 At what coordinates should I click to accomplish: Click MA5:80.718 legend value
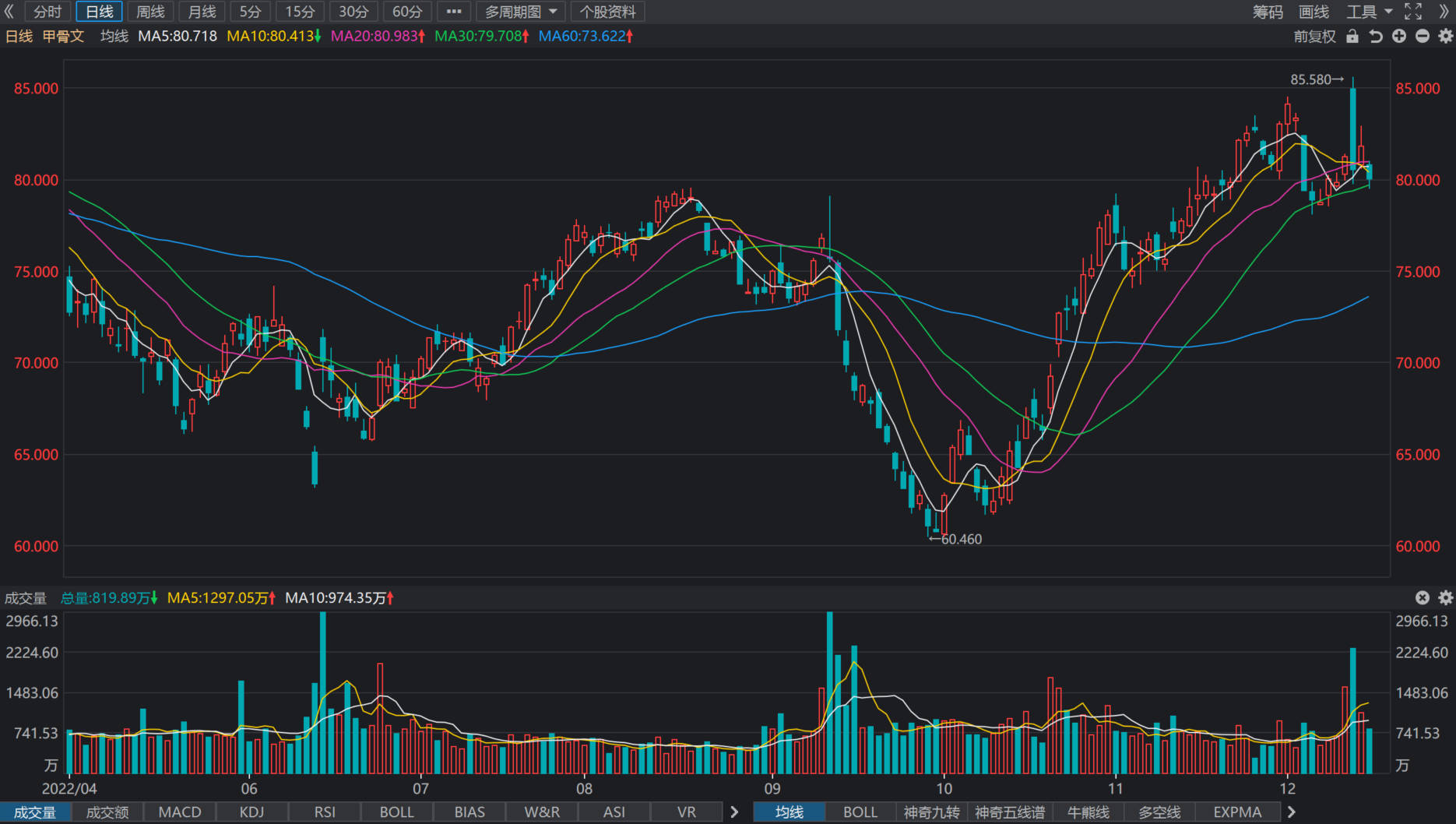(178, 37)
